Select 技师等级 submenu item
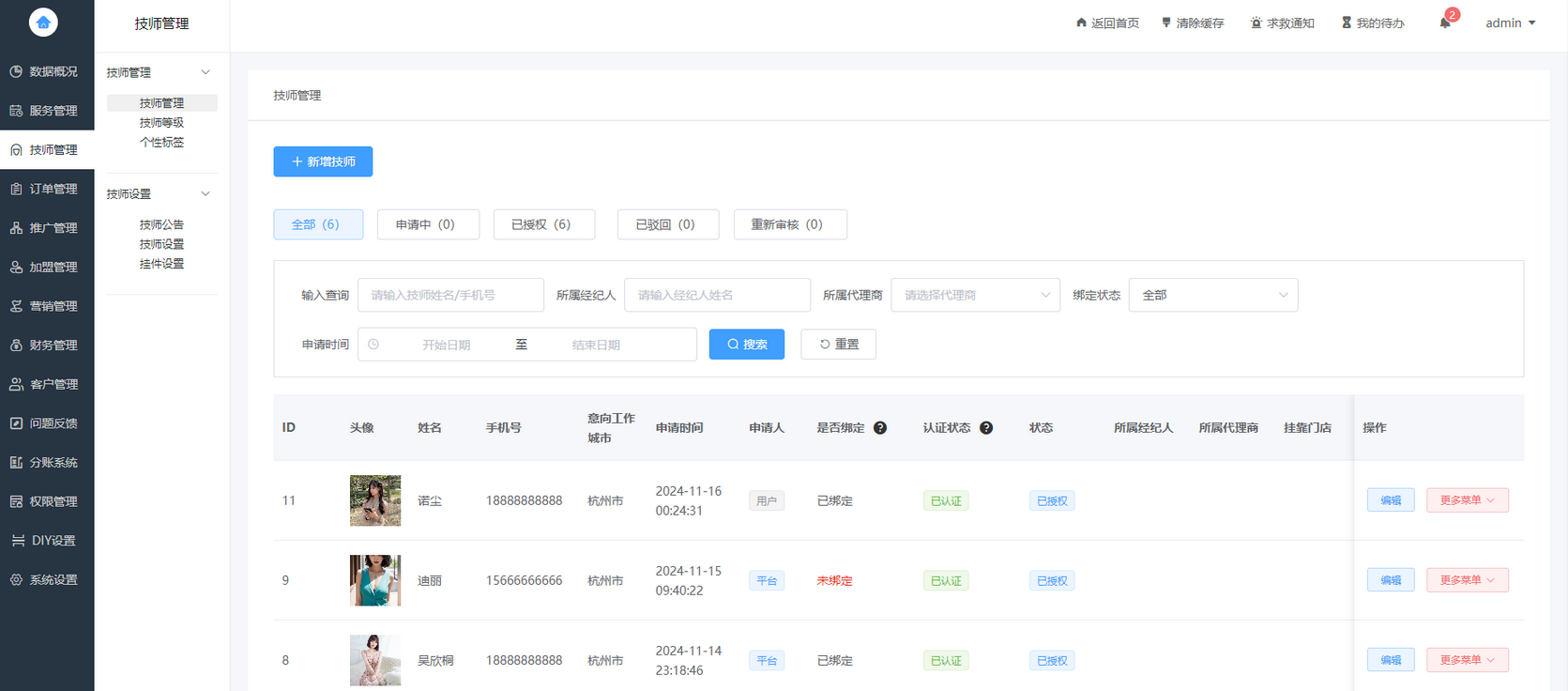 pos(162,123)
